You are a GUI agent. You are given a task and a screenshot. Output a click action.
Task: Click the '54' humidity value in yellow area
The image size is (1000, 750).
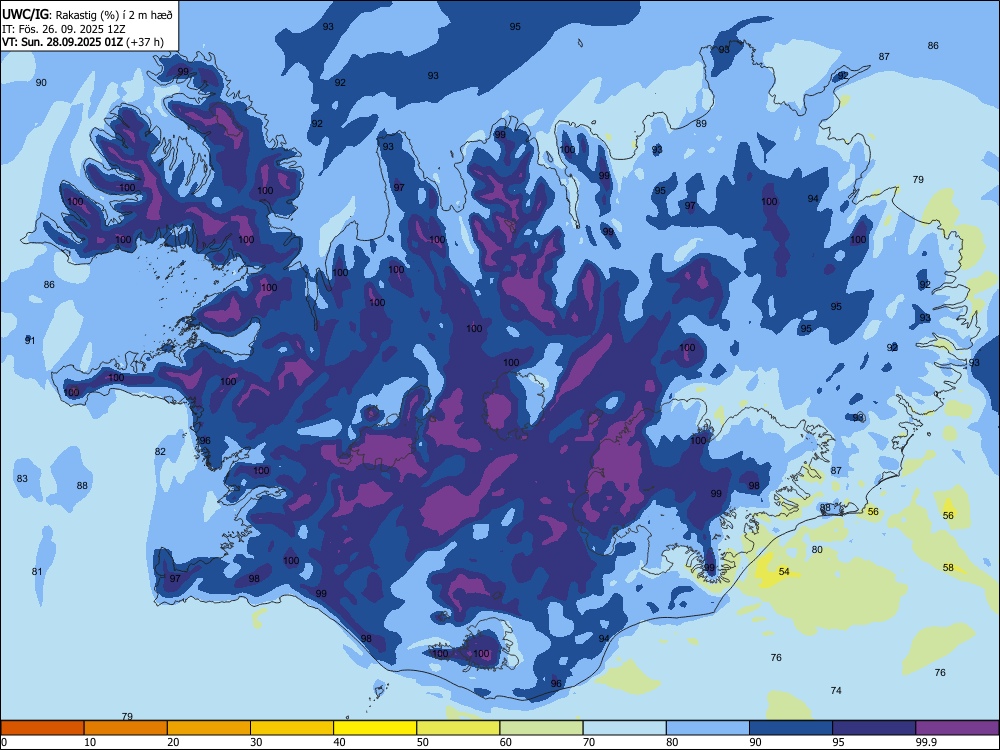pos(784,571)
